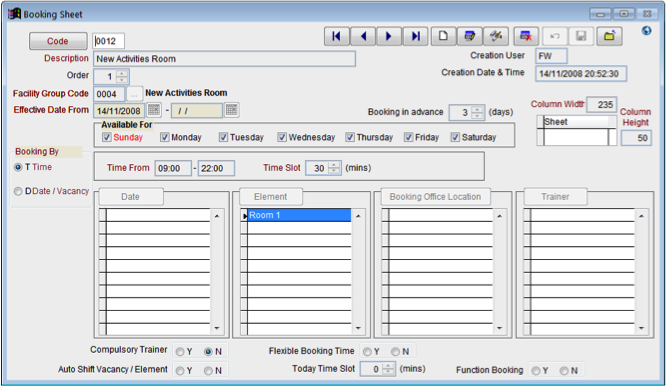
Task: Select the T Time booking option
Action: (18, 167)
